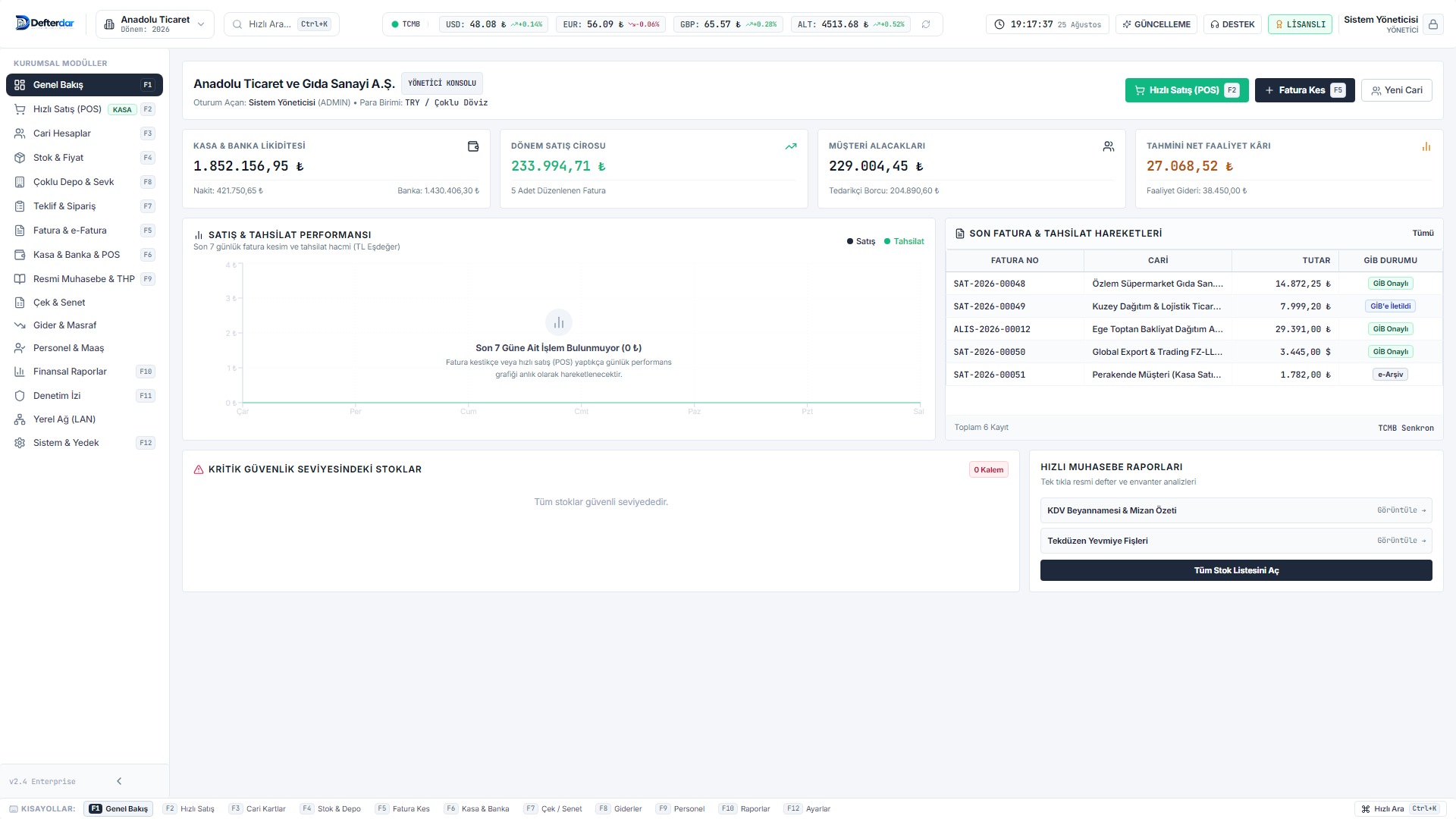1456x819 pixels.
Task: Click F12 Ayarlar shortcut in bottom bar
Action: (808, 809)
